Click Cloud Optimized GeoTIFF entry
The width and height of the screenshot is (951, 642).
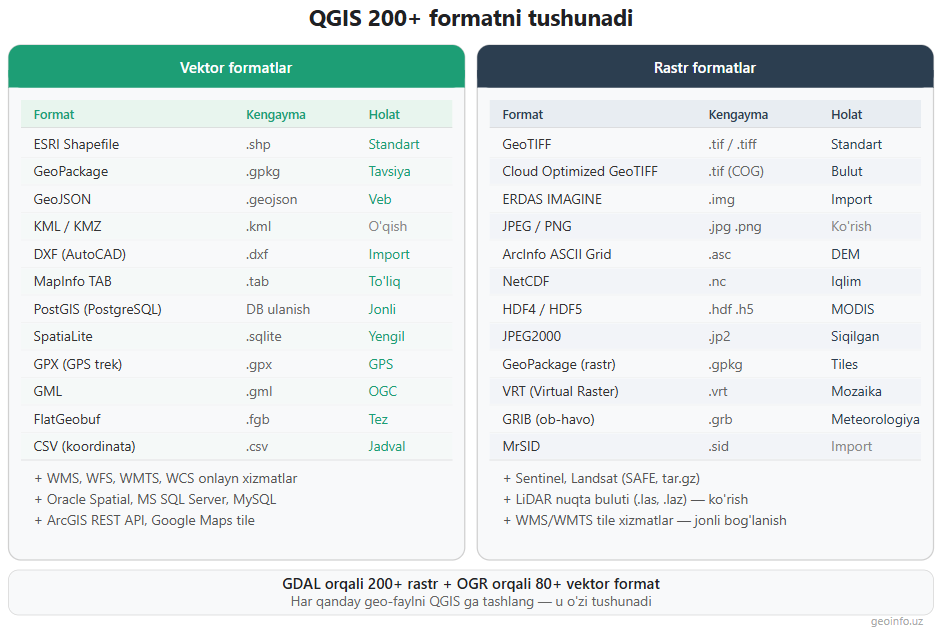coord(580,171)
